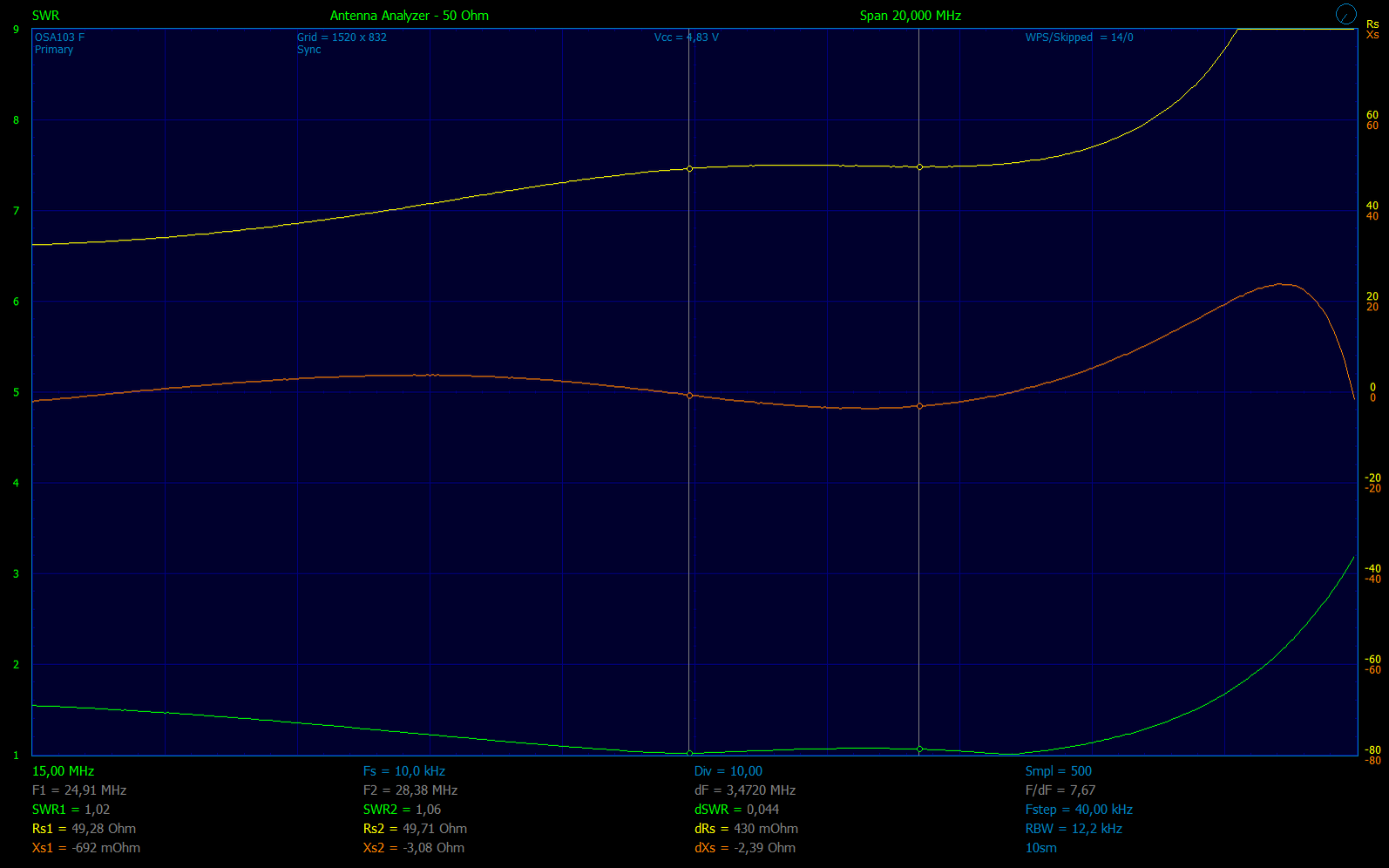The width and height of the screenshot is (1389, 868).
Task: Click the Fstep = 40,00 kHz value
Action: coord(1079,810)
